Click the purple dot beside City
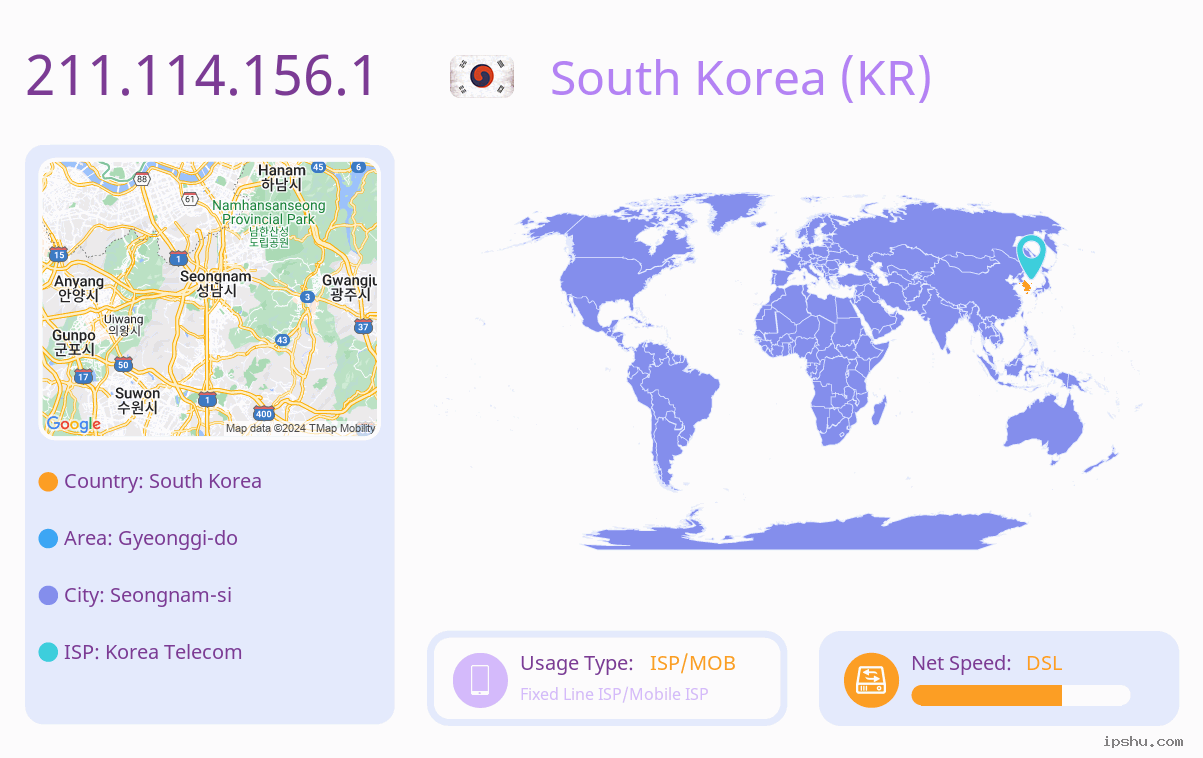 tap(48, 596)
